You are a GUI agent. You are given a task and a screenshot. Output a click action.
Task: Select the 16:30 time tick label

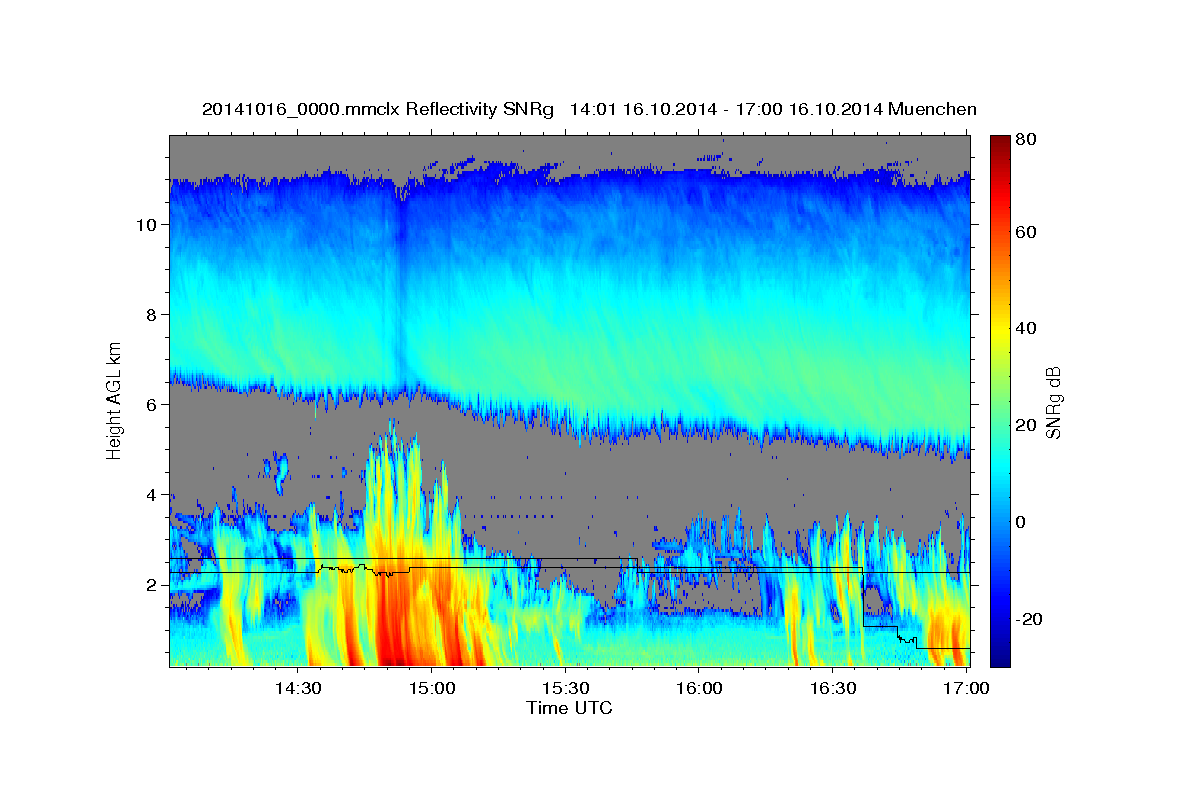[832, 688]
